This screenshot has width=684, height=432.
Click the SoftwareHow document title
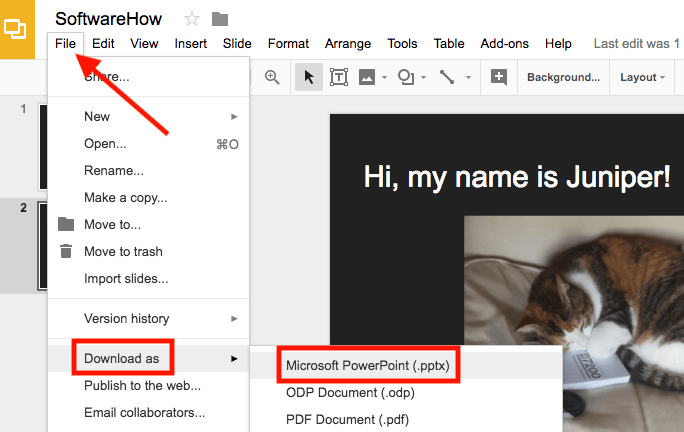click(108, 19)
